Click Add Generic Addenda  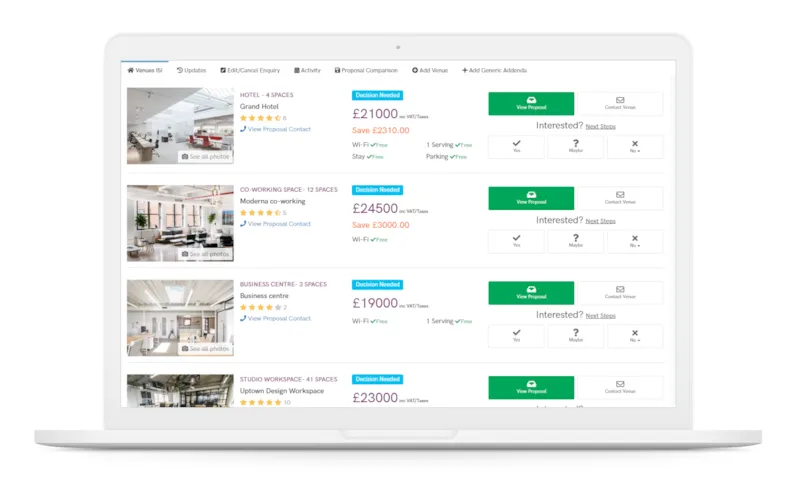tap(494, 70)
